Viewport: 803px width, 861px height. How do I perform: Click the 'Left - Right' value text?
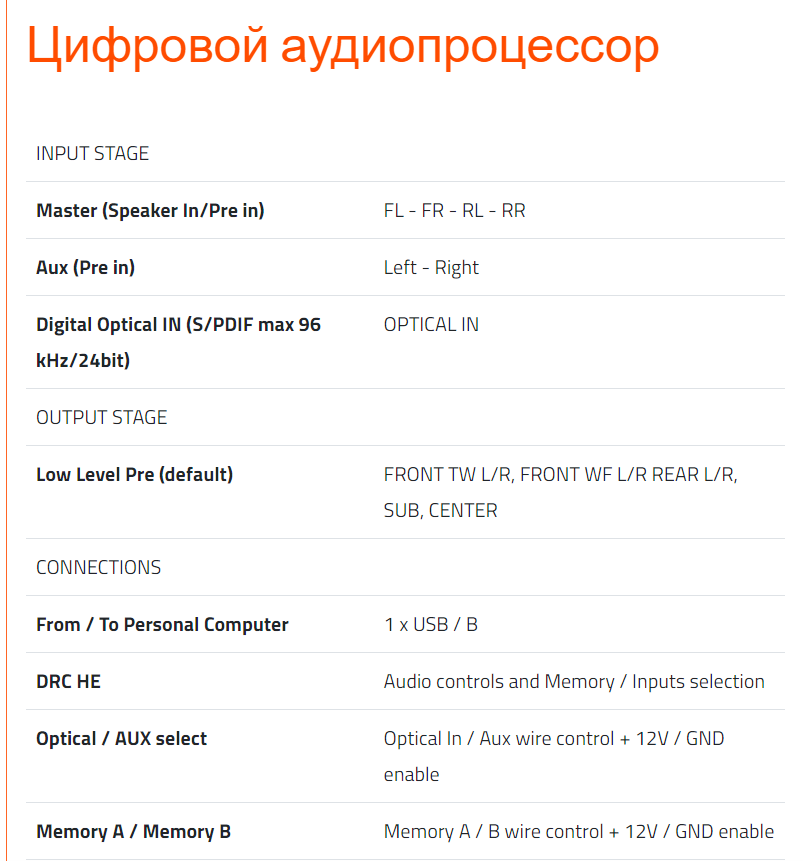click(431, 267)
